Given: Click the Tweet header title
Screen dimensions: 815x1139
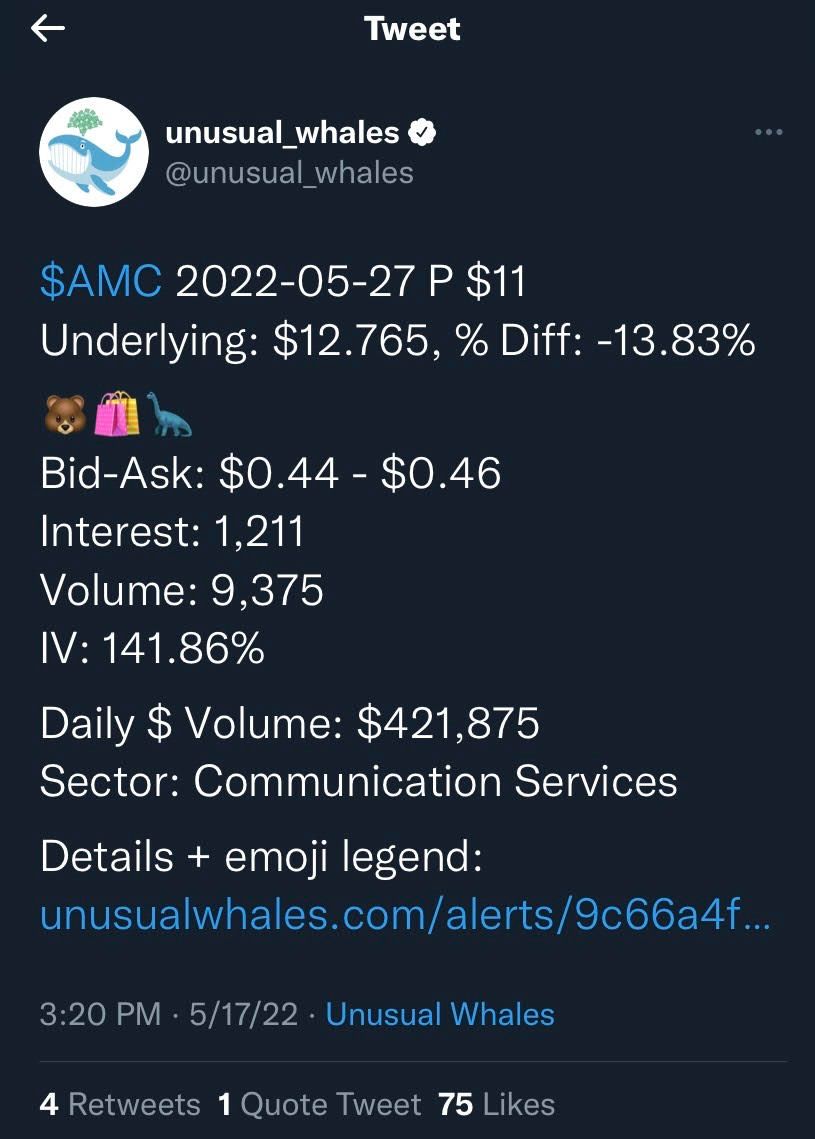Looking at the screenshot, I should (x=412, y=29).
